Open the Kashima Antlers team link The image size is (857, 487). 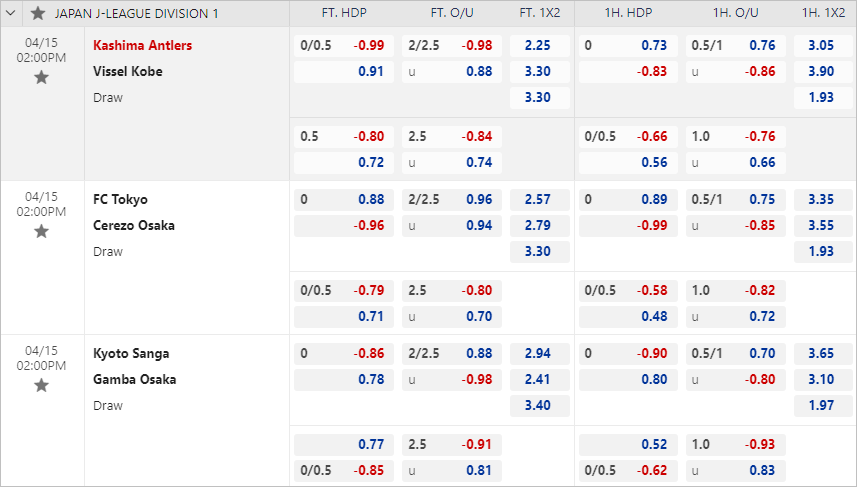(143, 45)
